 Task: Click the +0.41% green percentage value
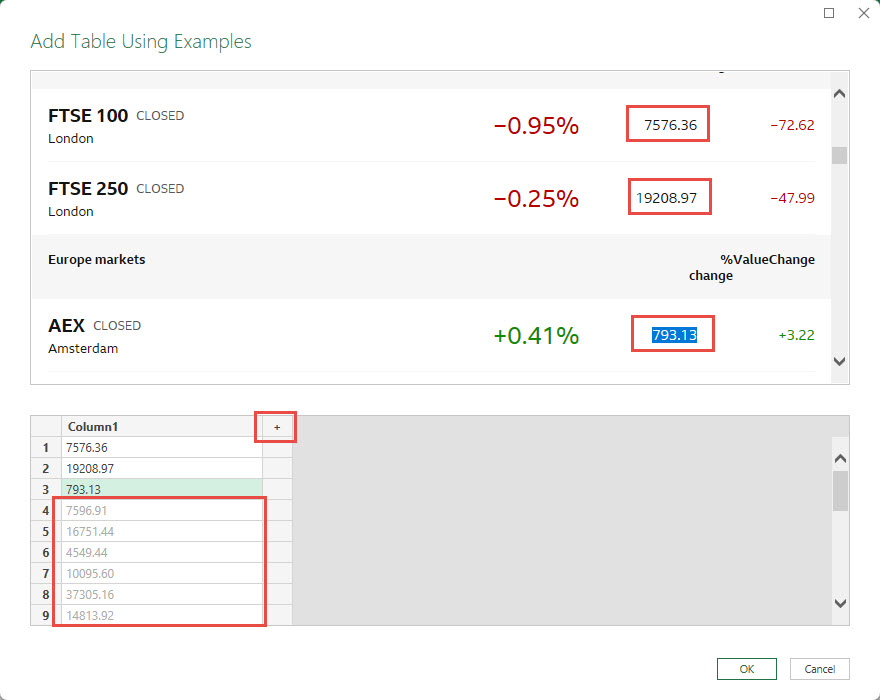pyautogui.click(x=537, y=336)
